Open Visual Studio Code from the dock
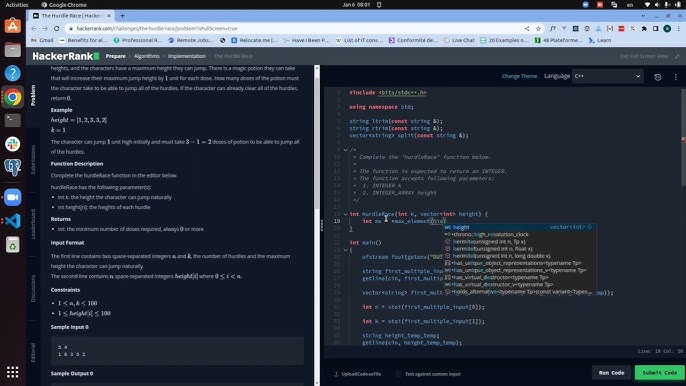 (13, 221)
